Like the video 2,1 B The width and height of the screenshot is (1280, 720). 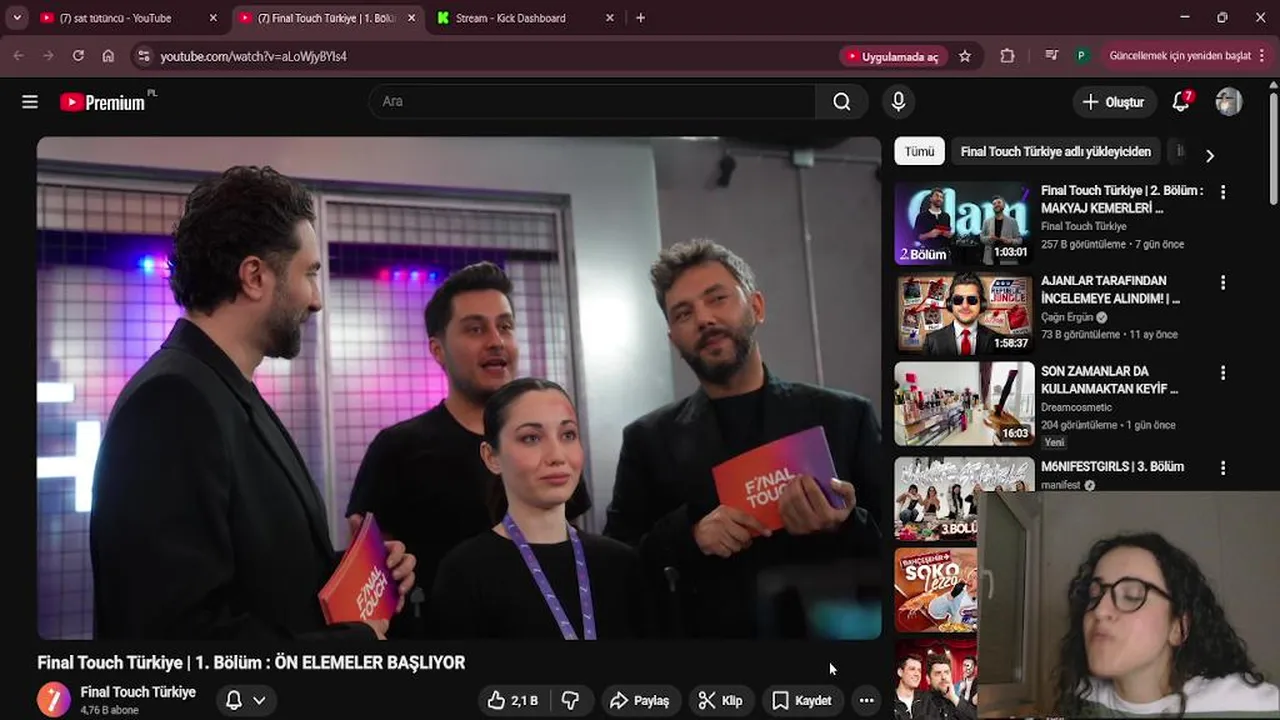click(x=512, y=700)
